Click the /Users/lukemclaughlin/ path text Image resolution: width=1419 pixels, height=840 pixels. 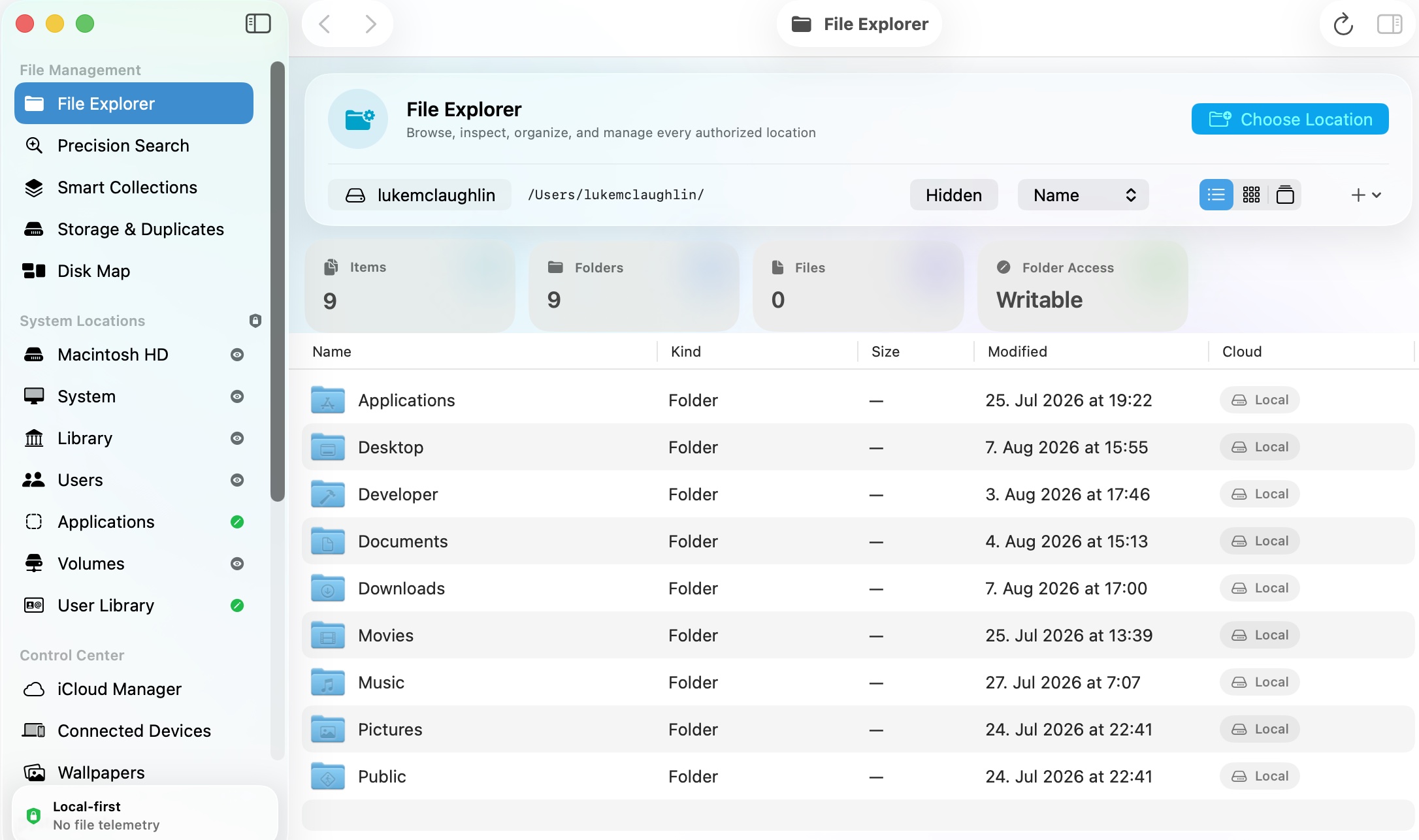(x=615, y=195)
